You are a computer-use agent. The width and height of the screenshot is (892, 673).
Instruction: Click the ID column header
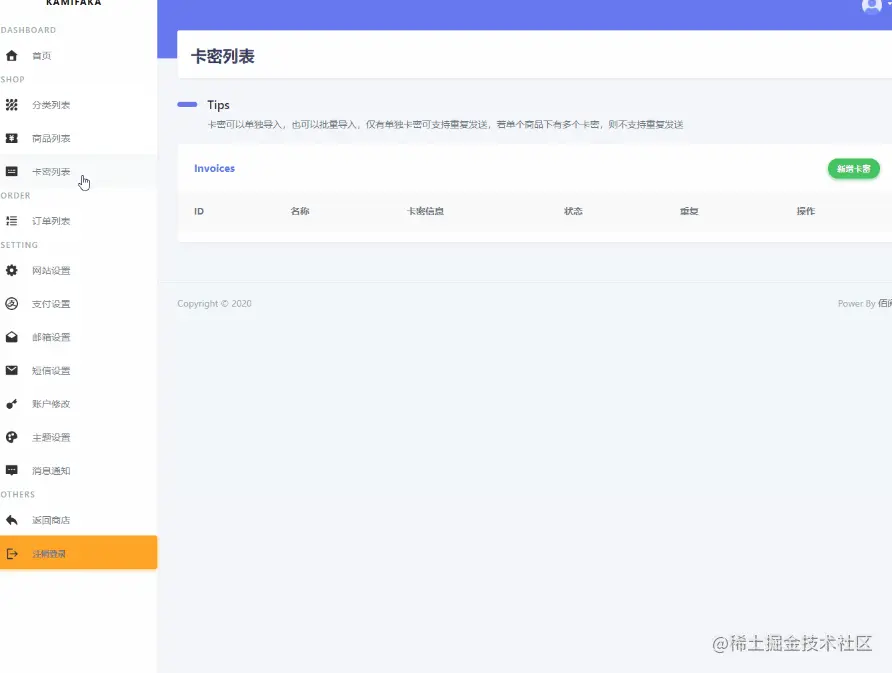199,211
